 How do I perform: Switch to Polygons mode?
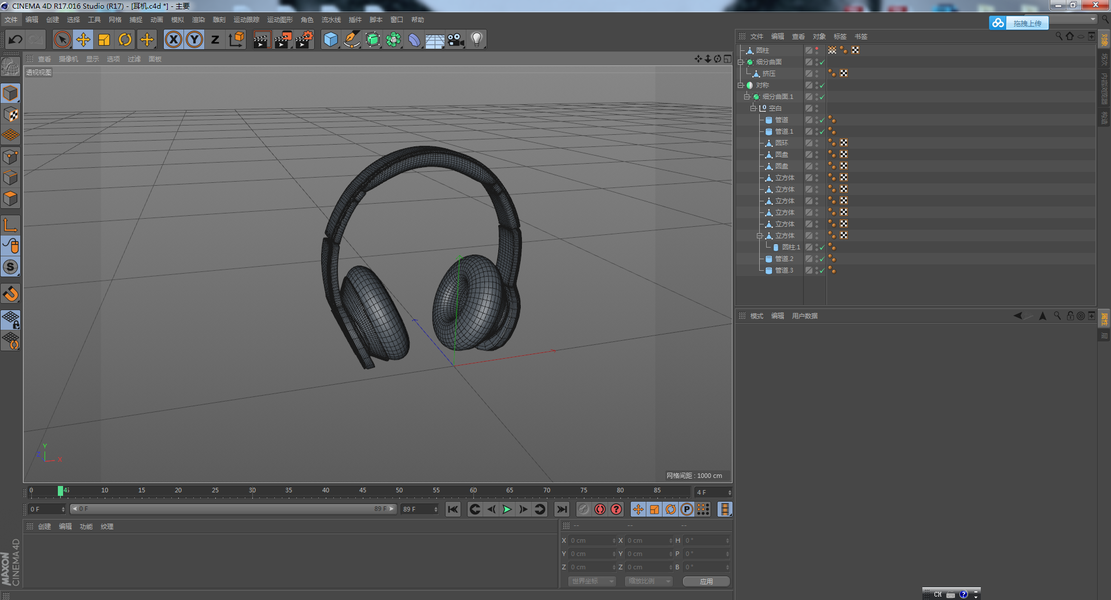(x=11, y=198)
